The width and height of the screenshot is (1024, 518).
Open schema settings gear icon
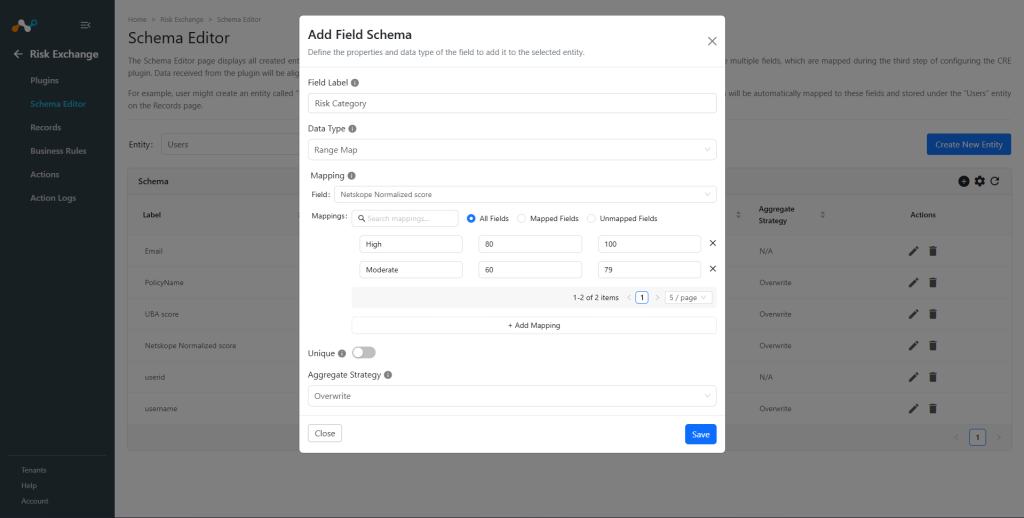(x=979, y=181)
